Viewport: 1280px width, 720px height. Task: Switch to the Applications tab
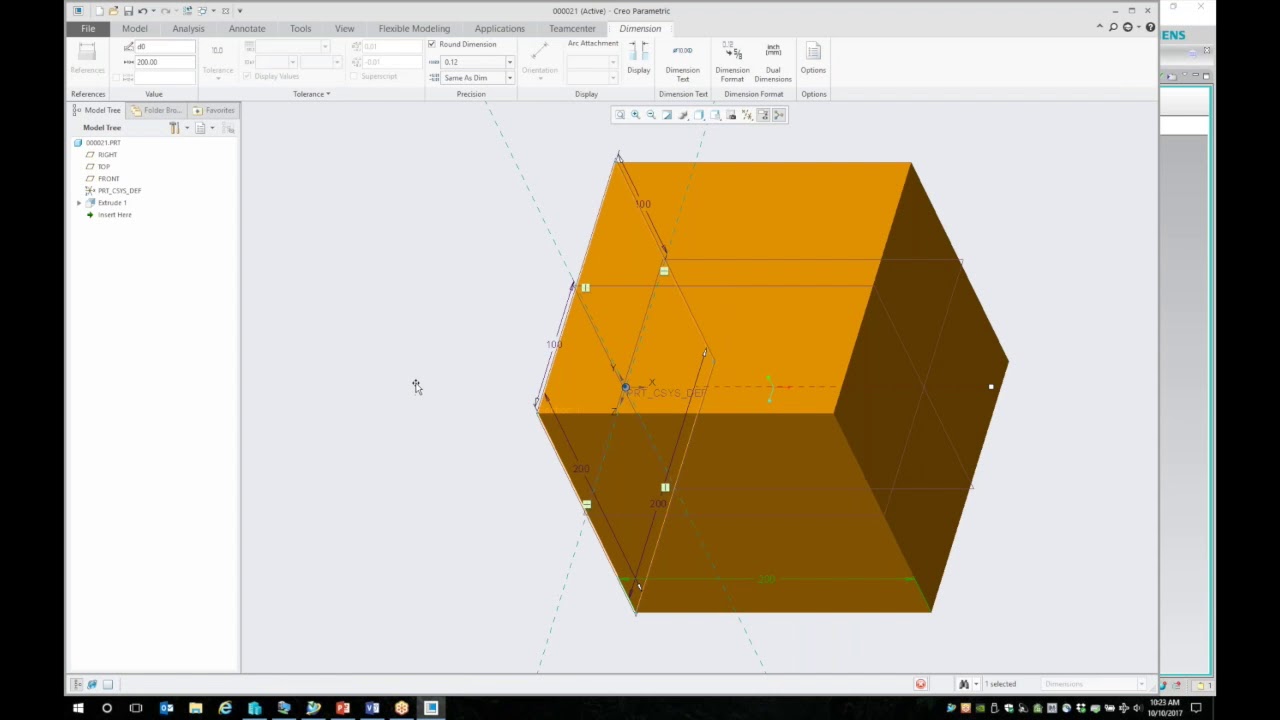499,28
